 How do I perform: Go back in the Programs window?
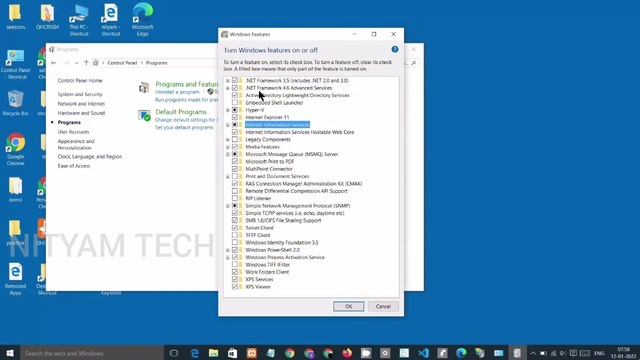(x=54, y=63)
